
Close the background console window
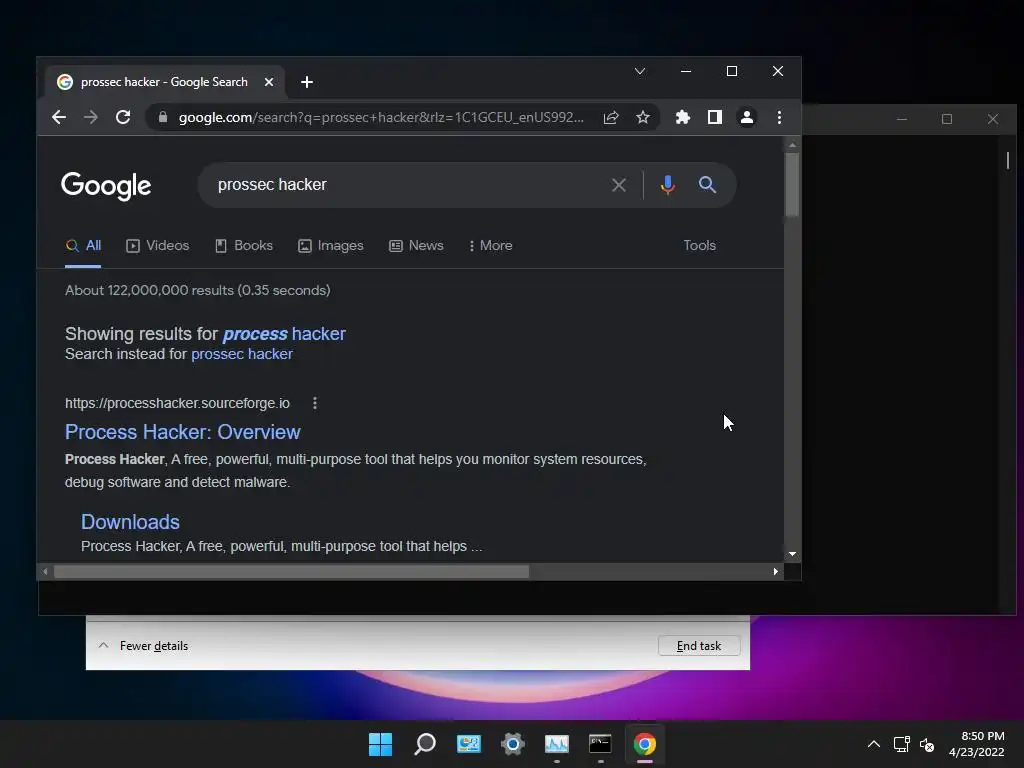tap(993, 119)
